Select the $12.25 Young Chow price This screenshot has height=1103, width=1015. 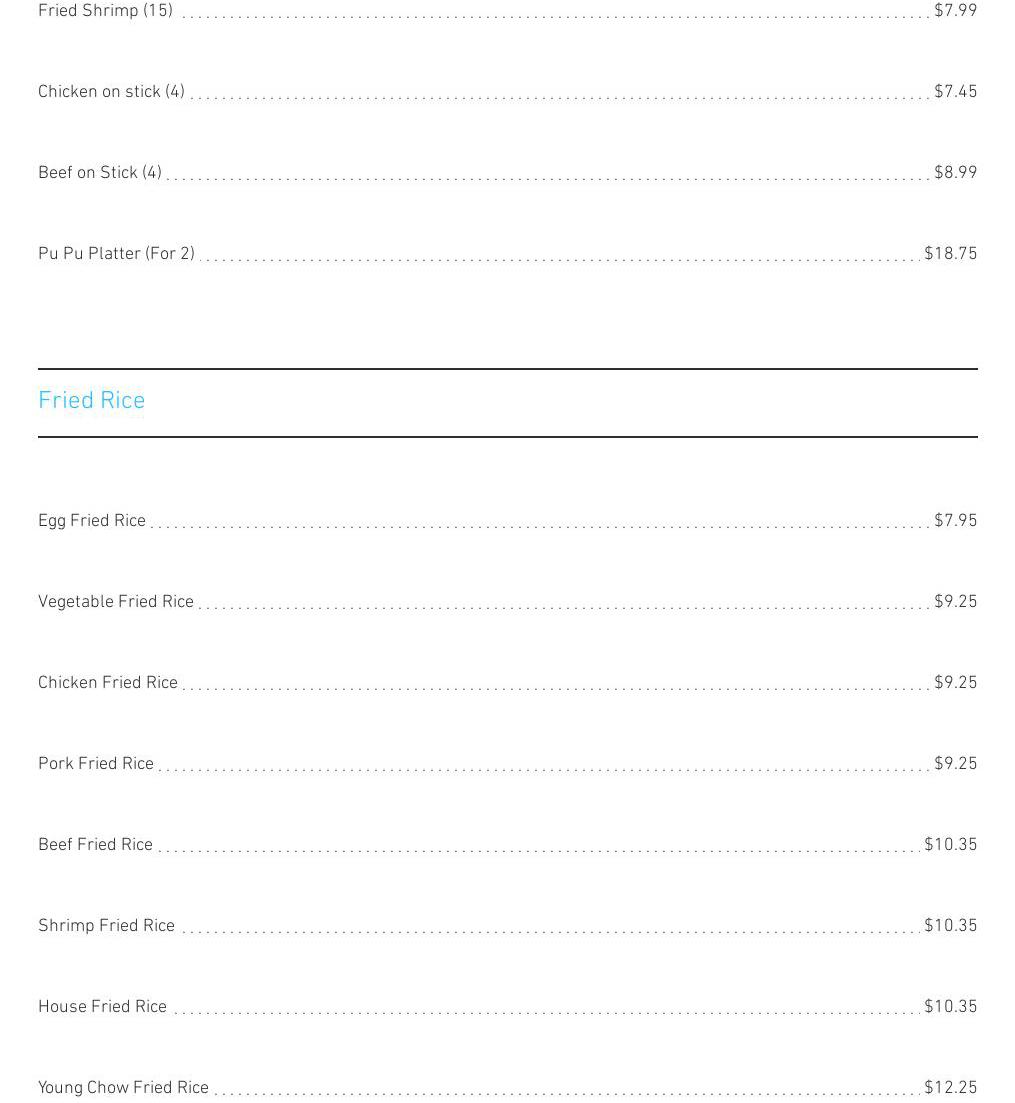click(950, 1088)
